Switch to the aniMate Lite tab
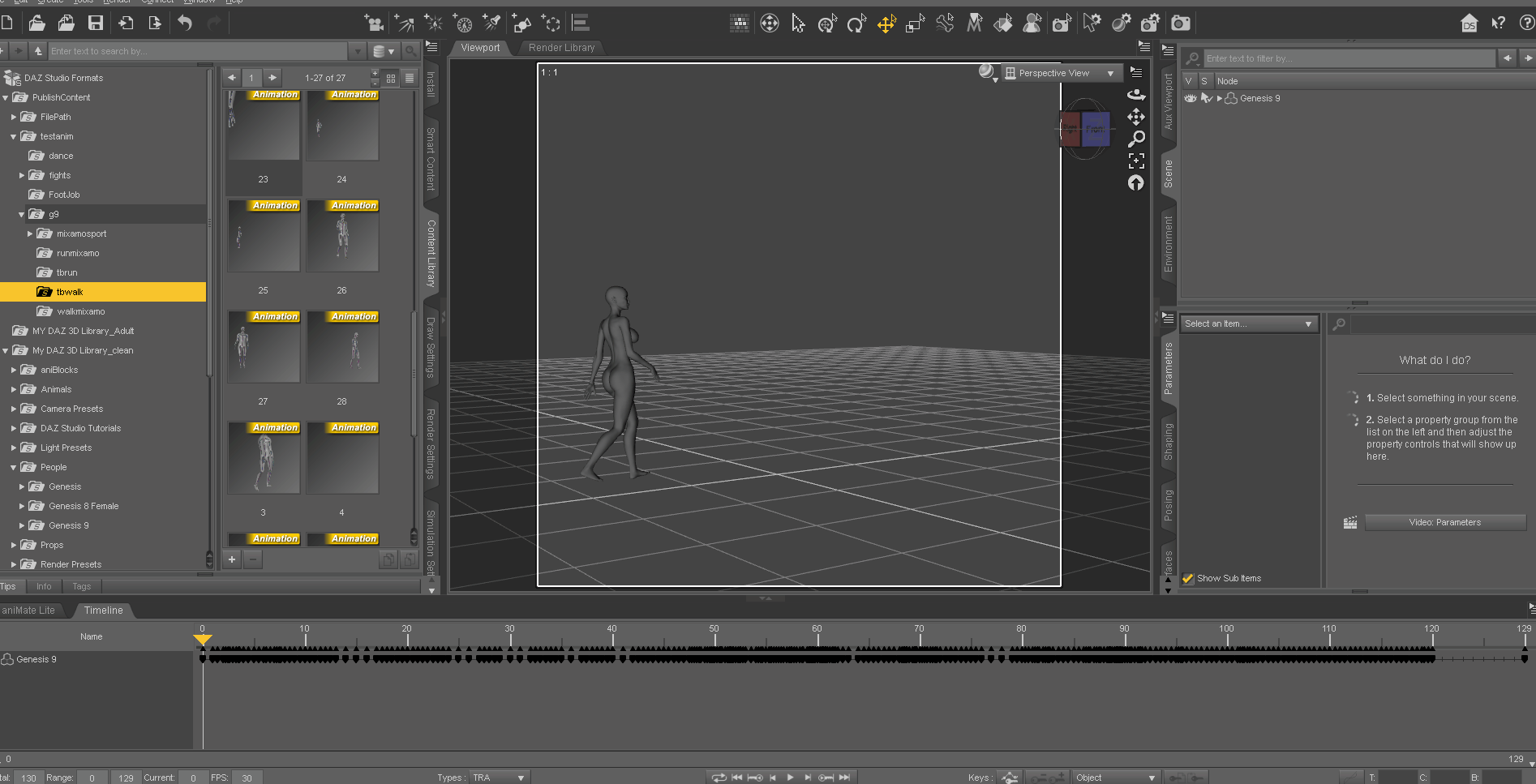Screen dimensions: 1536x784 29,610
